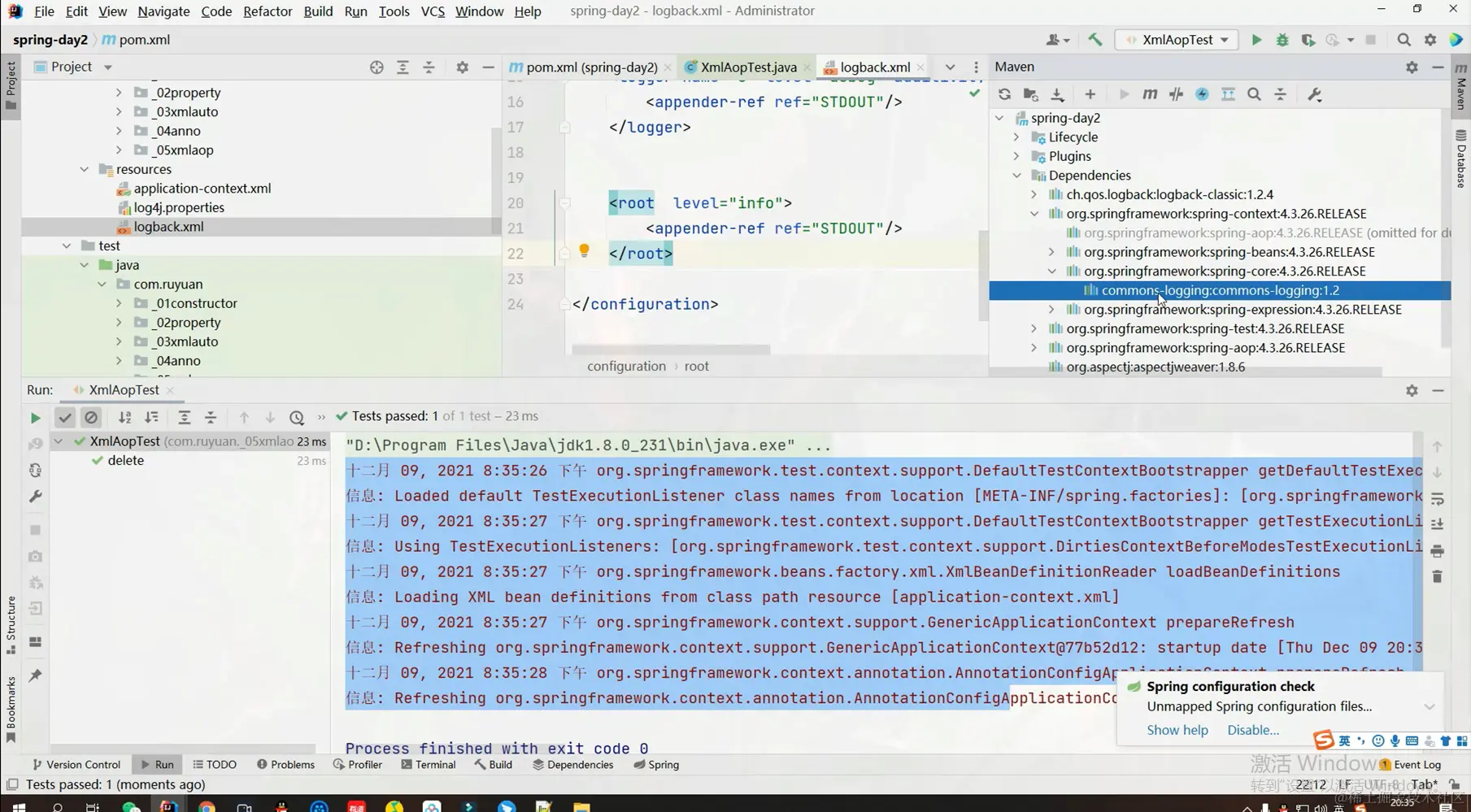Screen dimensions: 1471x812
Task: Expand all in Project panel toolbar
Action: pyautogui.click(x=403, y=67)
